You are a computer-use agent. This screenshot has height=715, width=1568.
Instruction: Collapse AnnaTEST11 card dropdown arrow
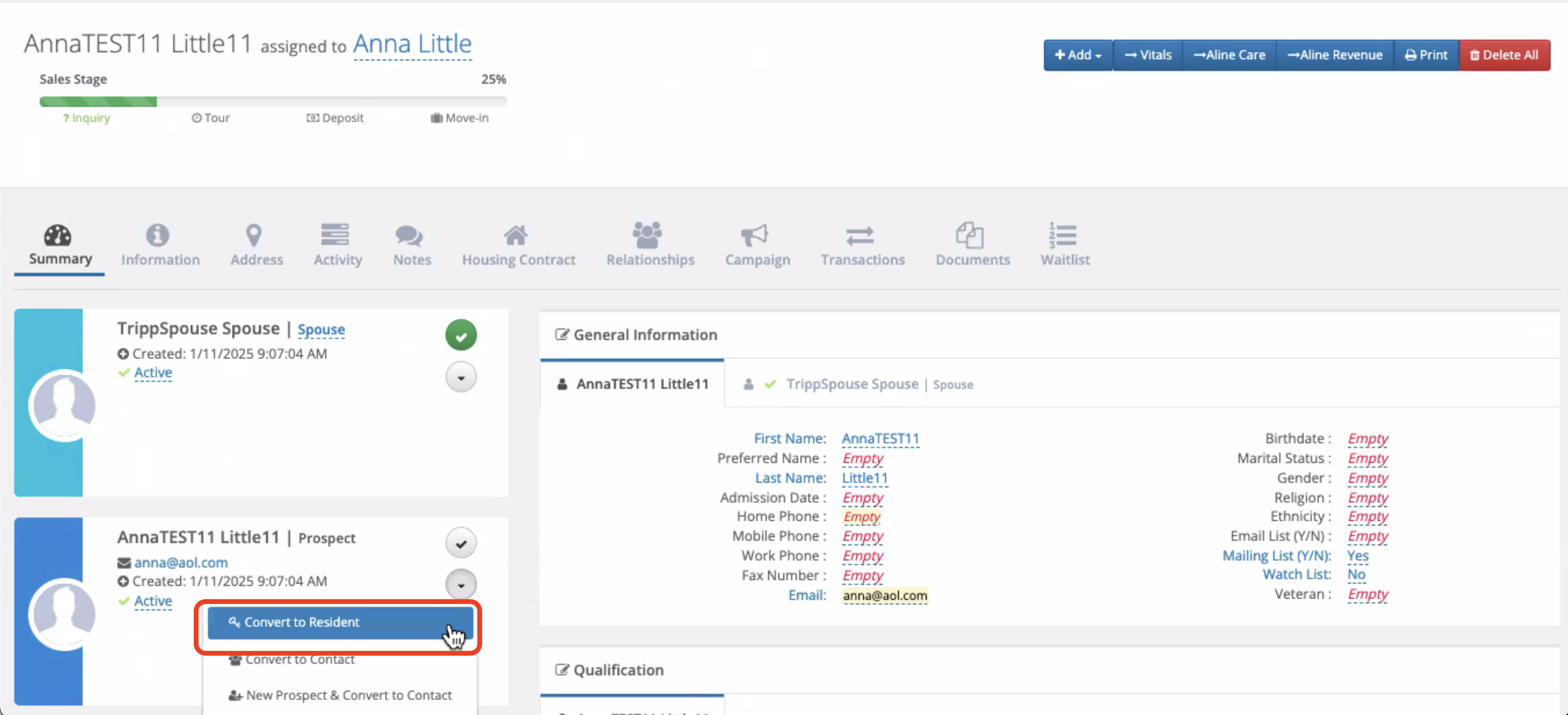point(461,585)
